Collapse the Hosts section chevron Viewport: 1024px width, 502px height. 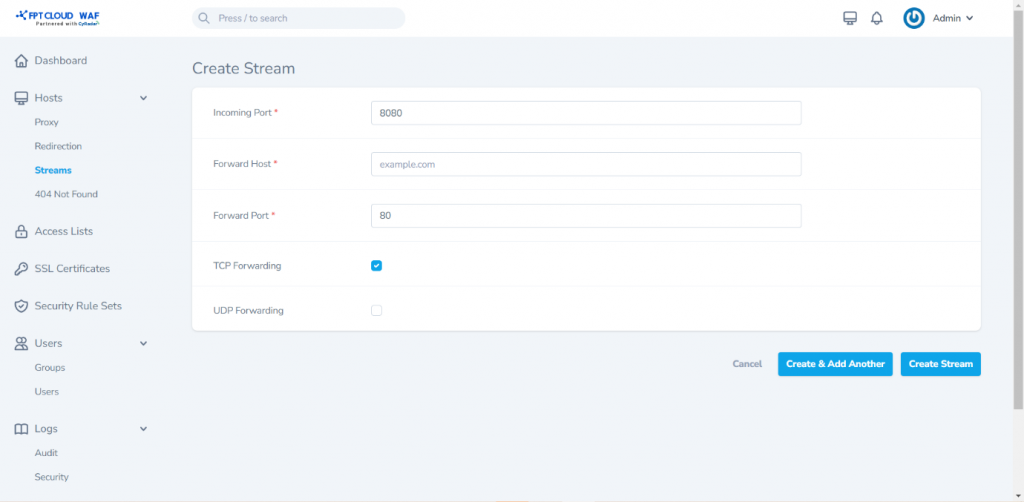tap(143, 98)
